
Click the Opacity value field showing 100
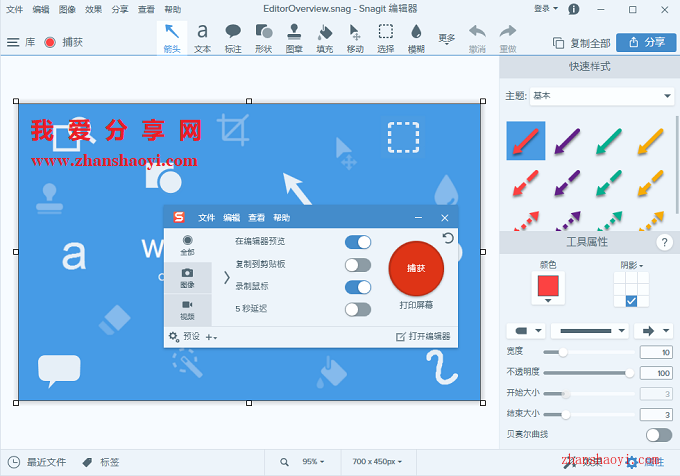coord(656,373)
